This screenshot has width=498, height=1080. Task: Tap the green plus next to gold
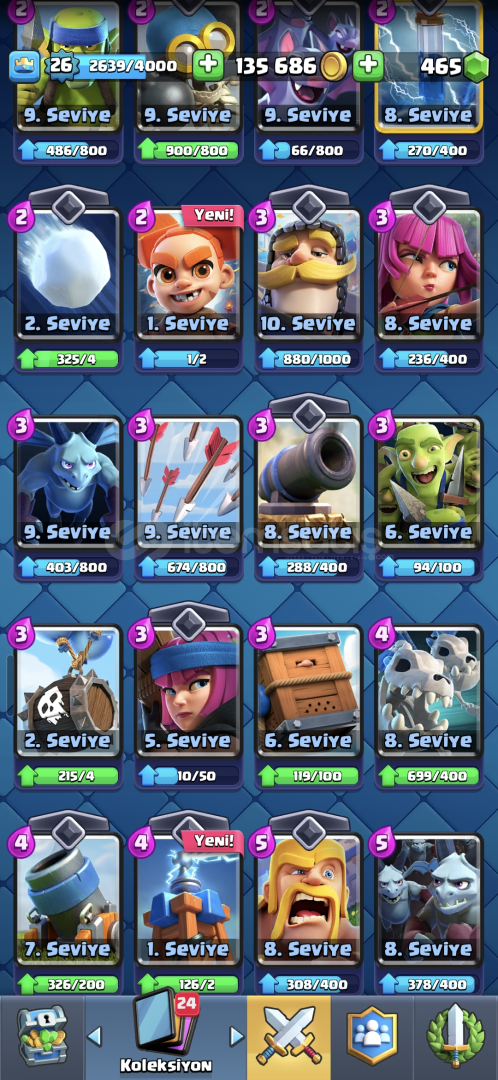(207, 65)
